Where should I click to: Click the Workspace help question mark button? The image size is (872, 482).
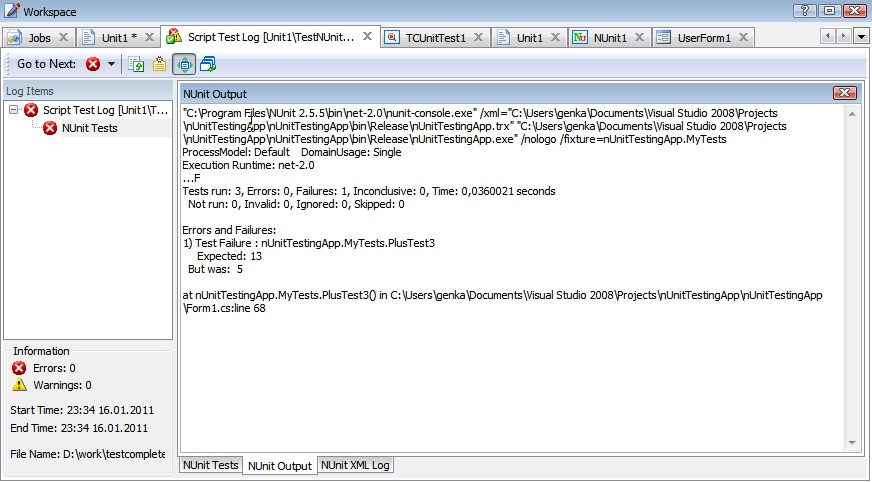click(805, 11)
